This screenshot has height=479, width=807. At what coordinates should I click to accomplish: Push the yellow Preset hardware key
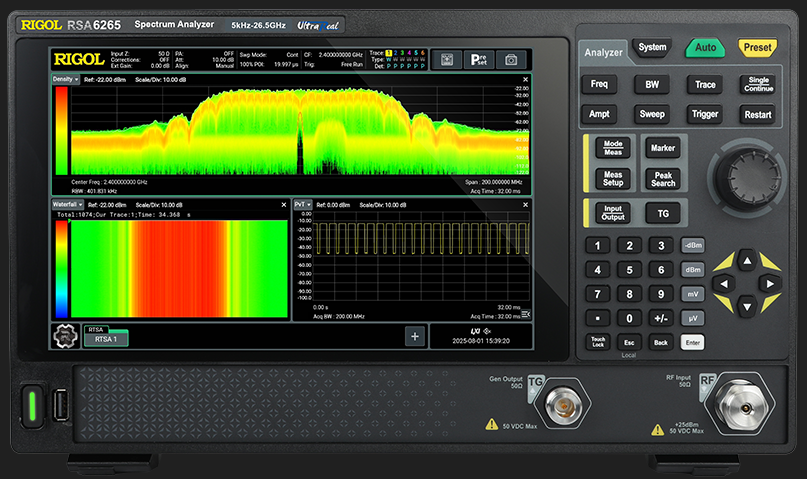757,47
